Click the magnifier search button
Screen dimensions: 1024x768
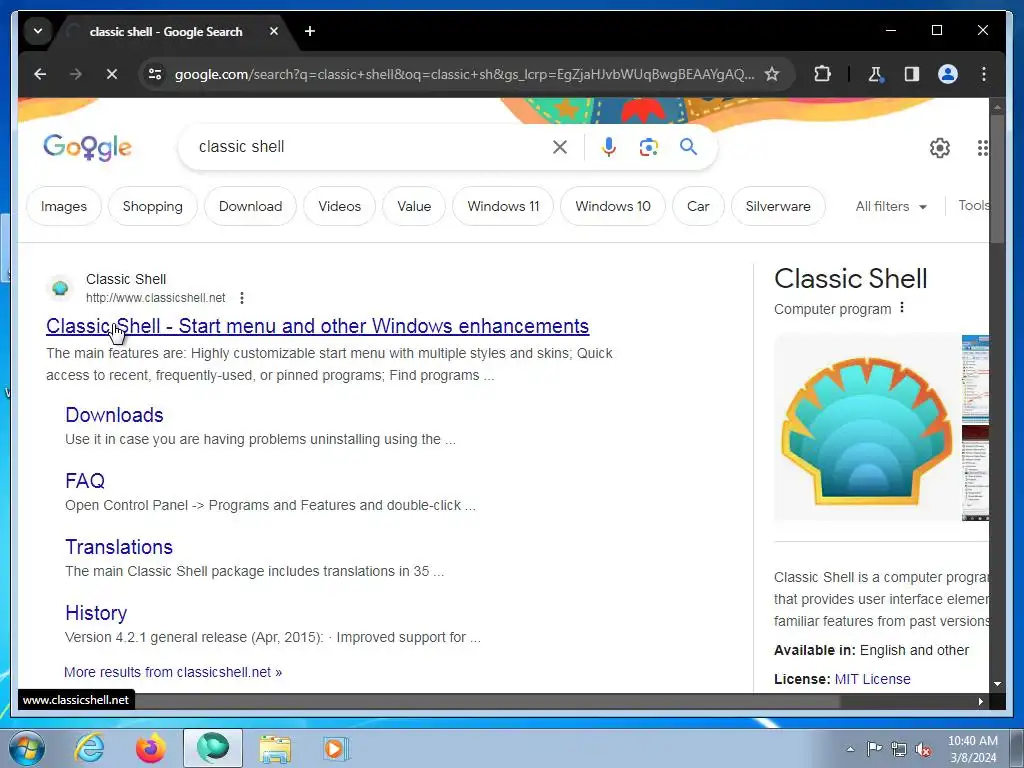tap(688, 146)
